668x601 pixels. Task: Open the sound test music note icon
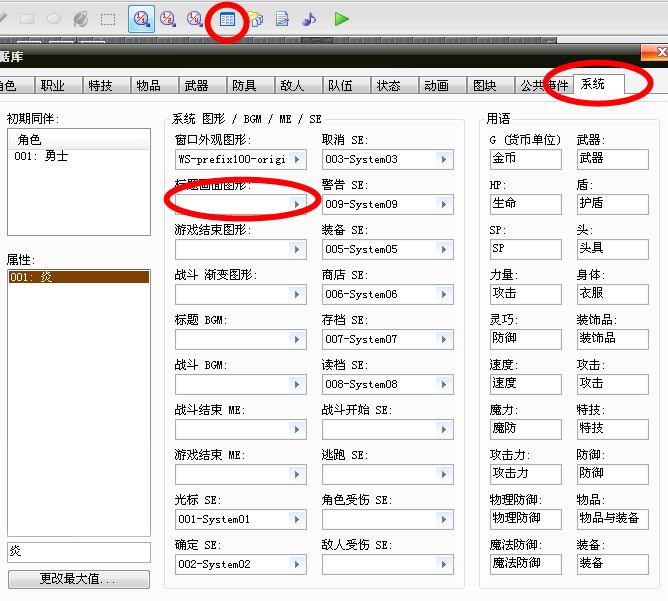point(309,19)
